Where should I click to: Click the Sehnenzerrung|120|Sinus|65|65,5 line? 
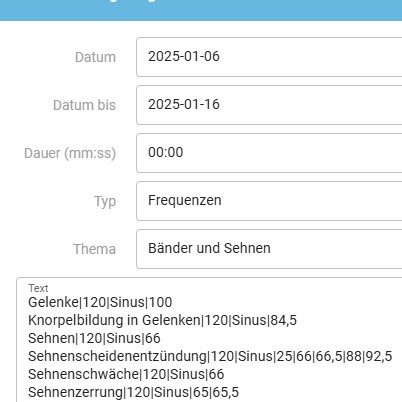click(x=133, y=392)
